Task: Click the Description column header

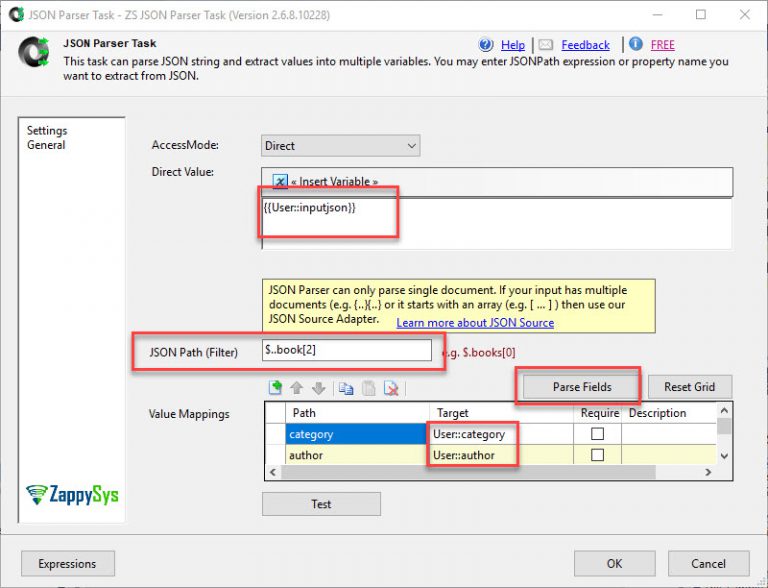Action: click(670, 413)
